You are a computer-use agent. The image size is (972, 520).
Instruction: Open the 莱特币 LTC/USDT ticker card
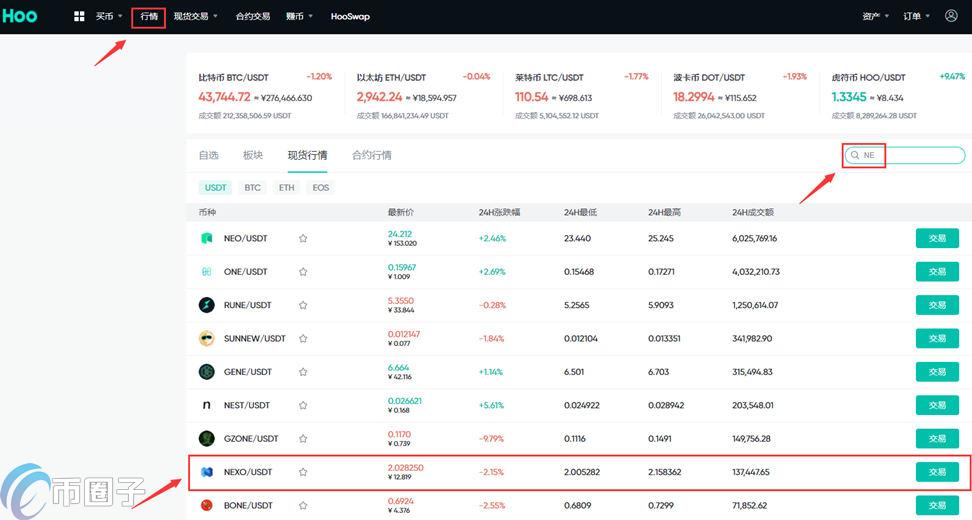[x=581, y=96]
